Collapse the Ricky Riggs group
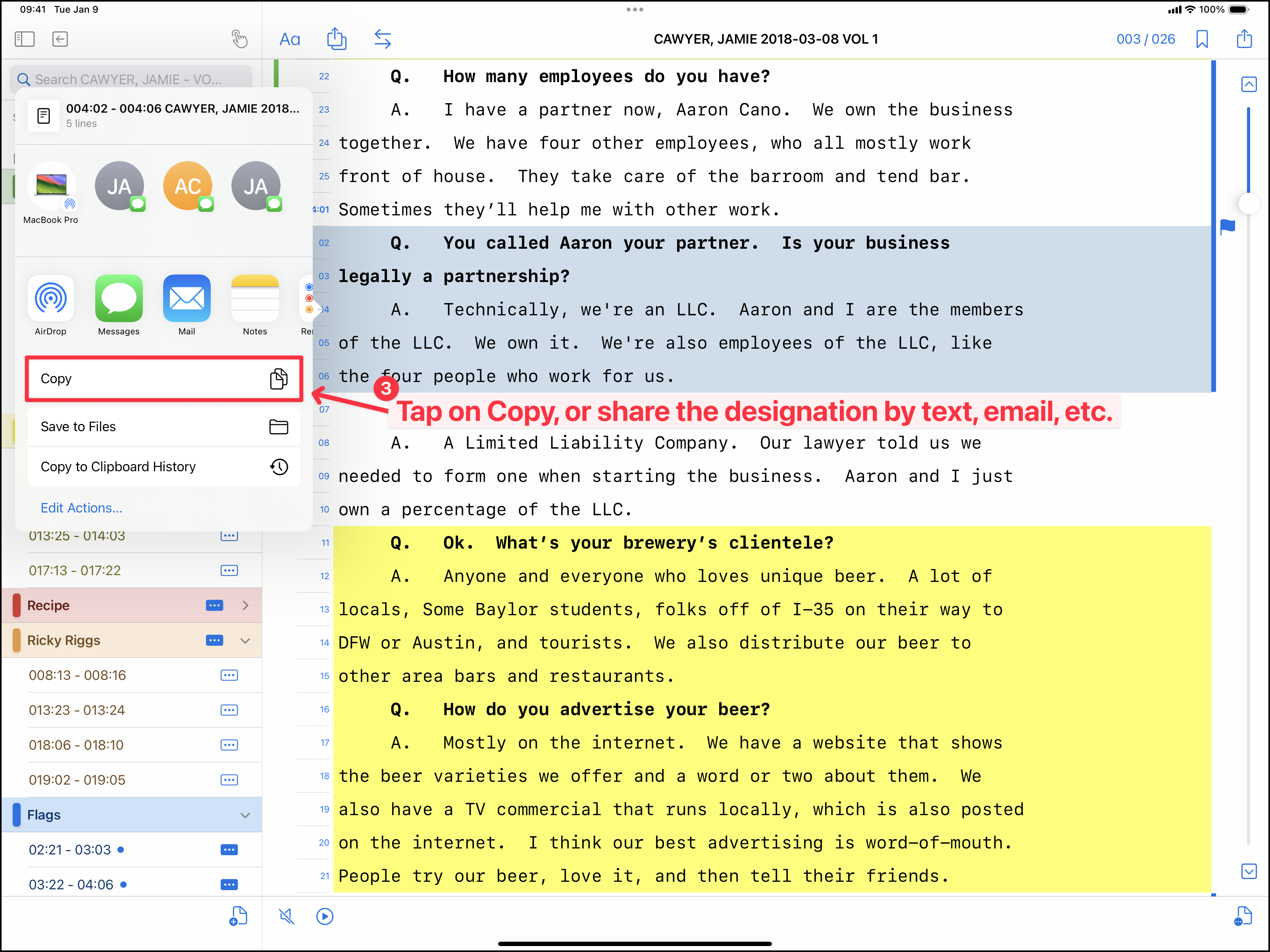Viewport: 1270px width, 952px height. [x=245, y=640]
